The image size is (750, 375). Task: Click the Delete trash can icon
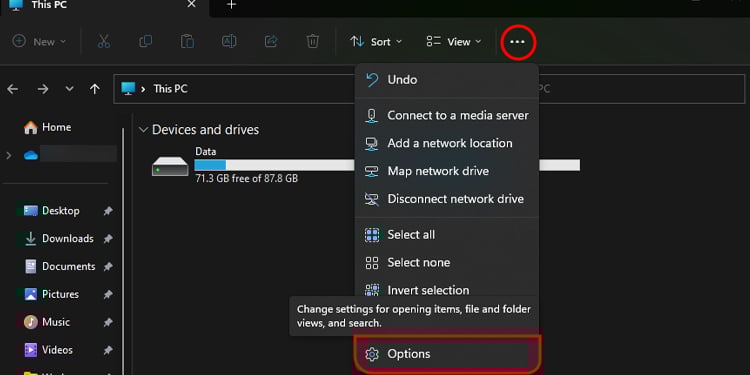[x=312, y=42]
